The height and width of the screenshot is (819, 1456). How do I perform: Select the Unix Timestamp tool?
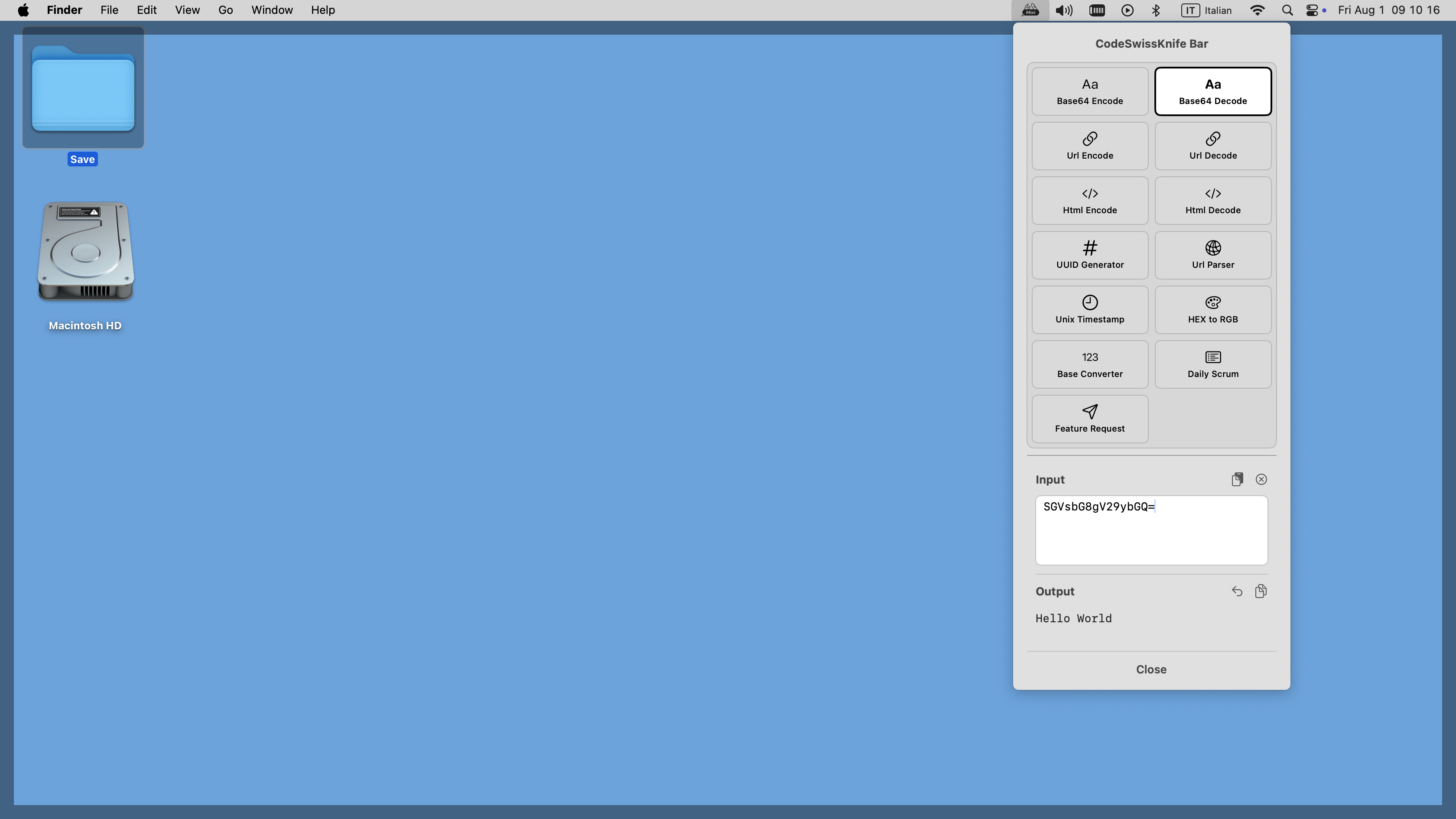[x=1090, y=310]
